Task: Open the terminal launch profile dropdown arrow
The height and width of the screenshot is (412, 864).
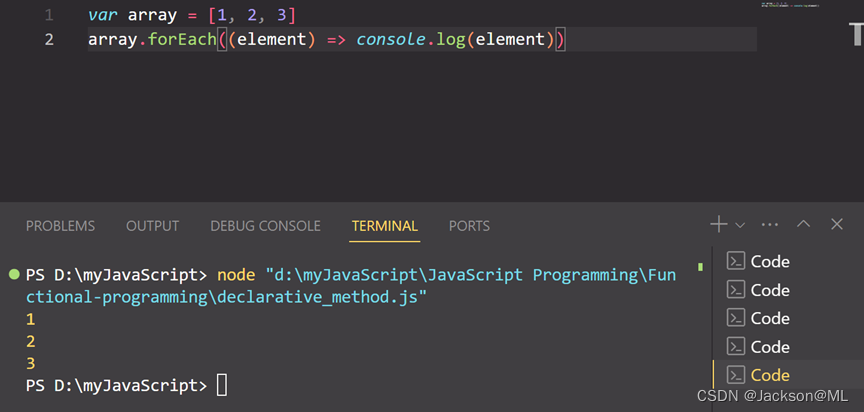Action: point(740,226)
